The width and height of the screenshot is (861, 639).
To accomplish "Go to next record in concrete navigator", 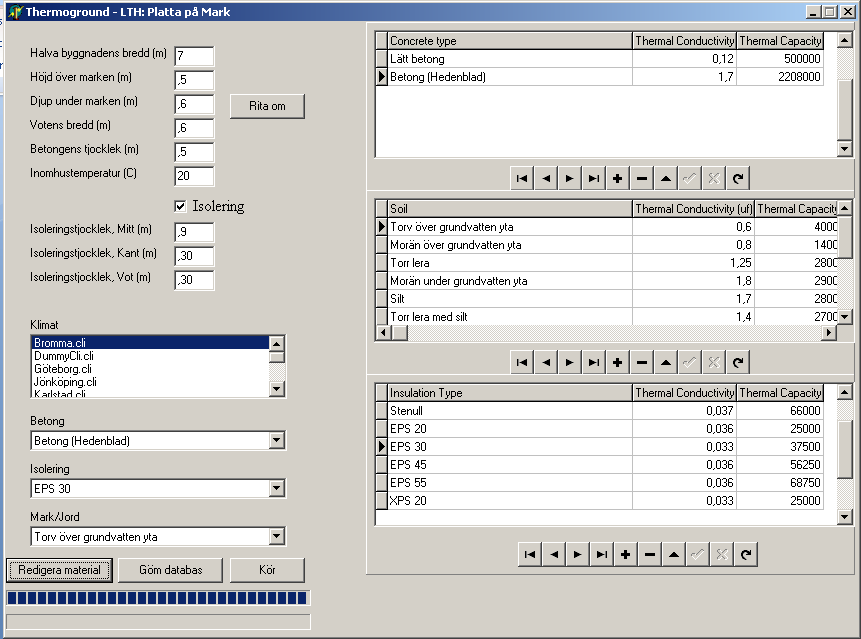I will coord(570,178).
